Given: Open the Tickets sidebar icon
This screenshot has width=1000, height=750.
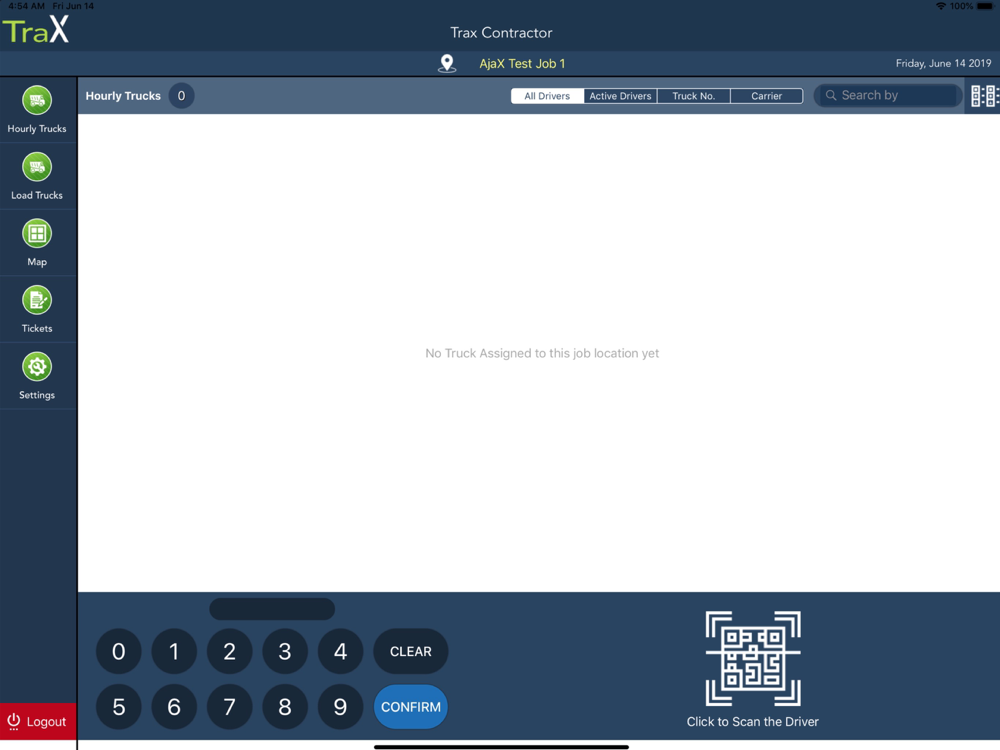Looking at the screenshot, I should (37, 300).
